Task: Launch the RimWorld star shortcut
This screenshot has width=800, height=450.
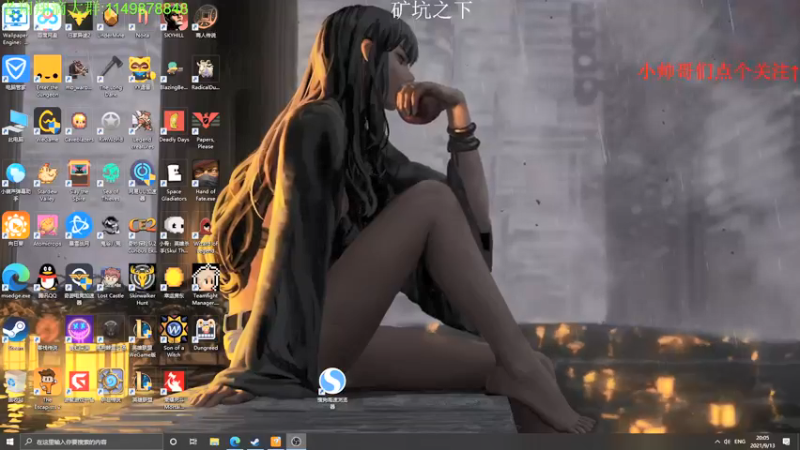Action: pyautogui.click(x=111, y=125)
